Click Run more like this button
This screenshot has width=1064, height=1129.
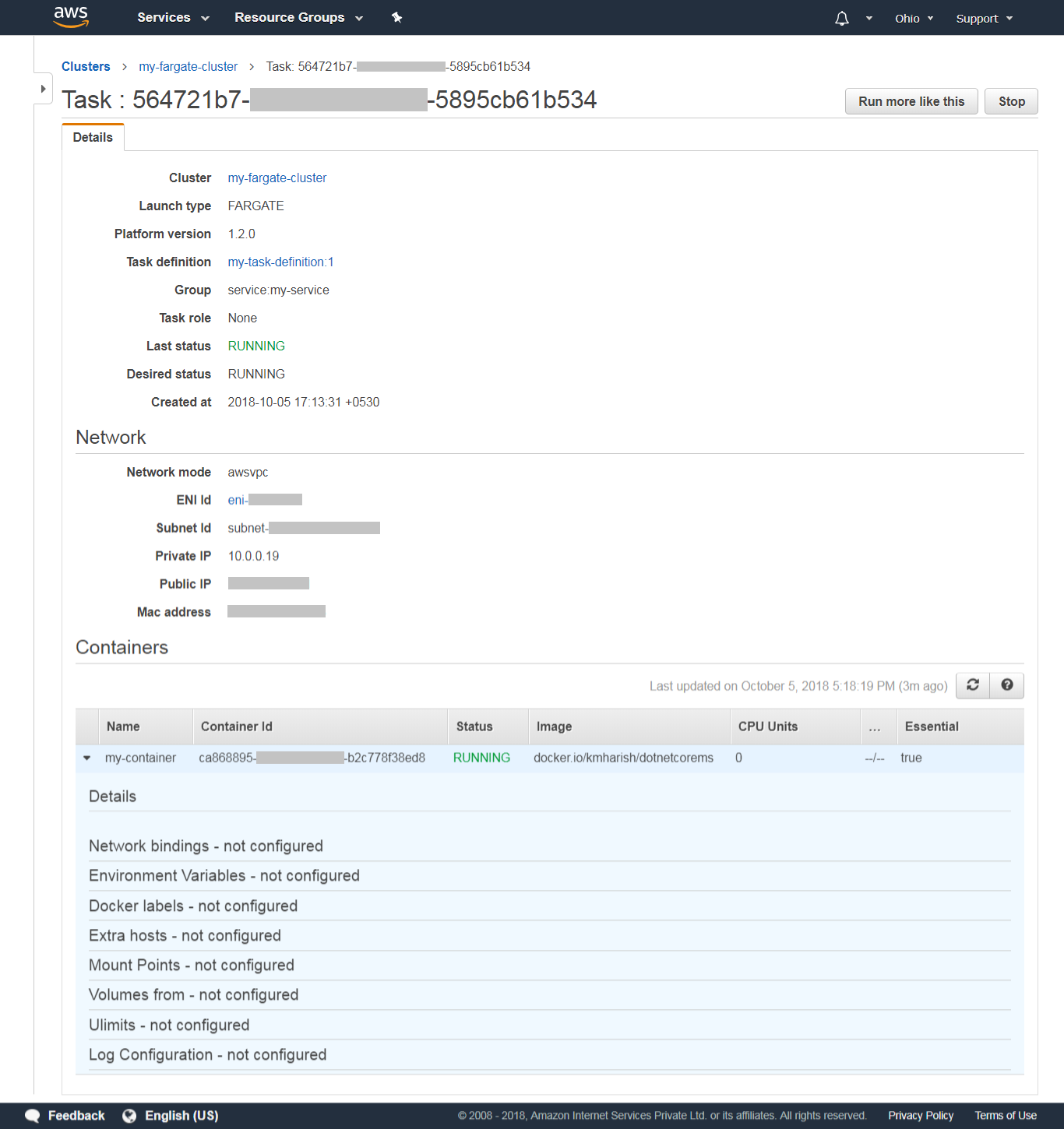click(911, 101)
